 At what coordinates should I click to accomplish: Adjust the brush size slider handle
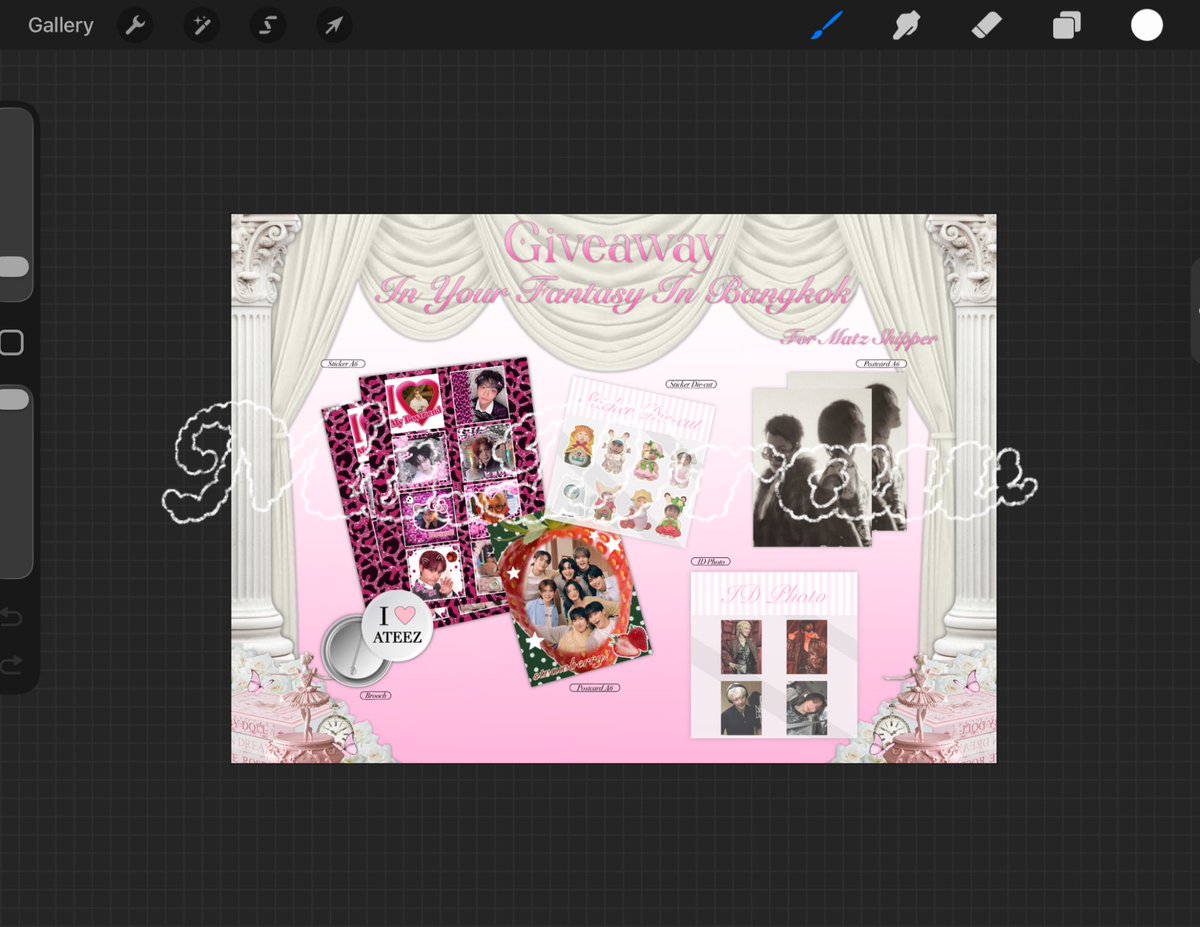pyautogui.click(x=13, y=267)
